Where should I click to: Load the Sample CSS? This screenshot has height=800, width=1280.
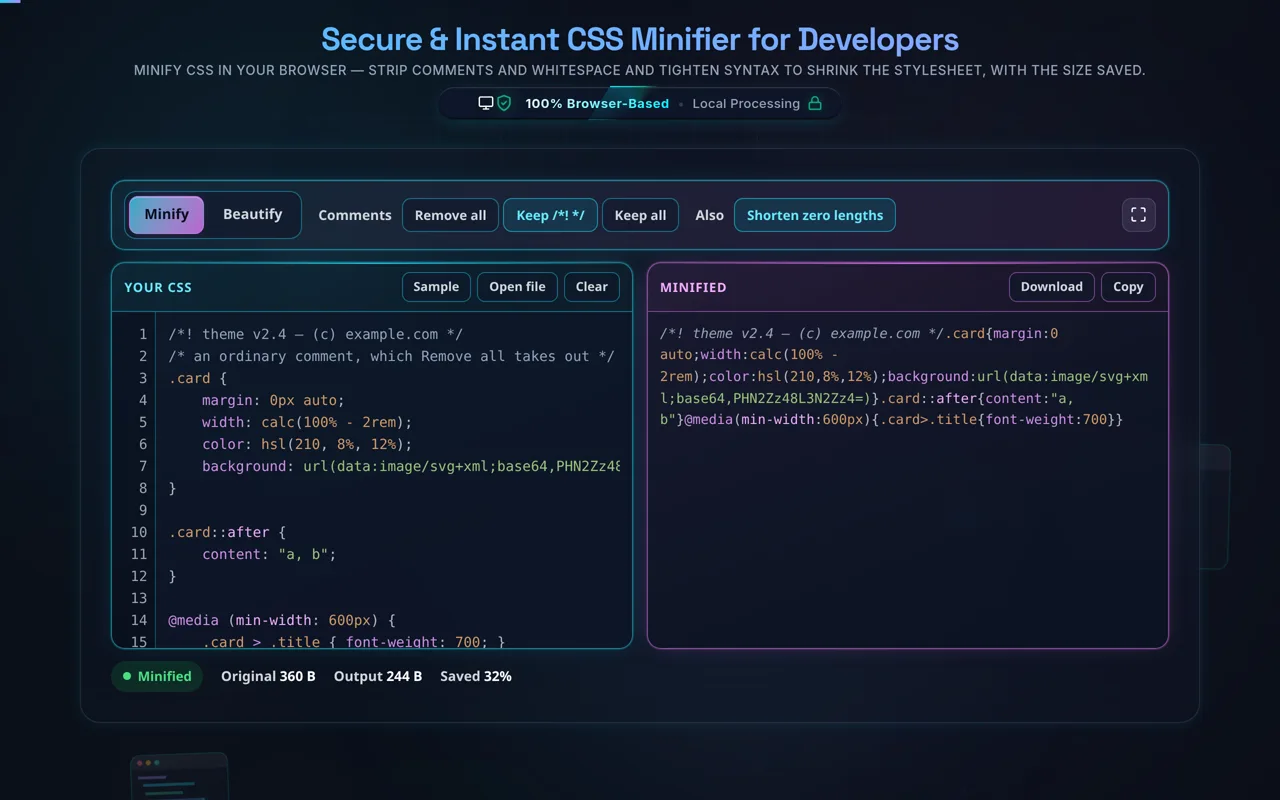point(436,287)
